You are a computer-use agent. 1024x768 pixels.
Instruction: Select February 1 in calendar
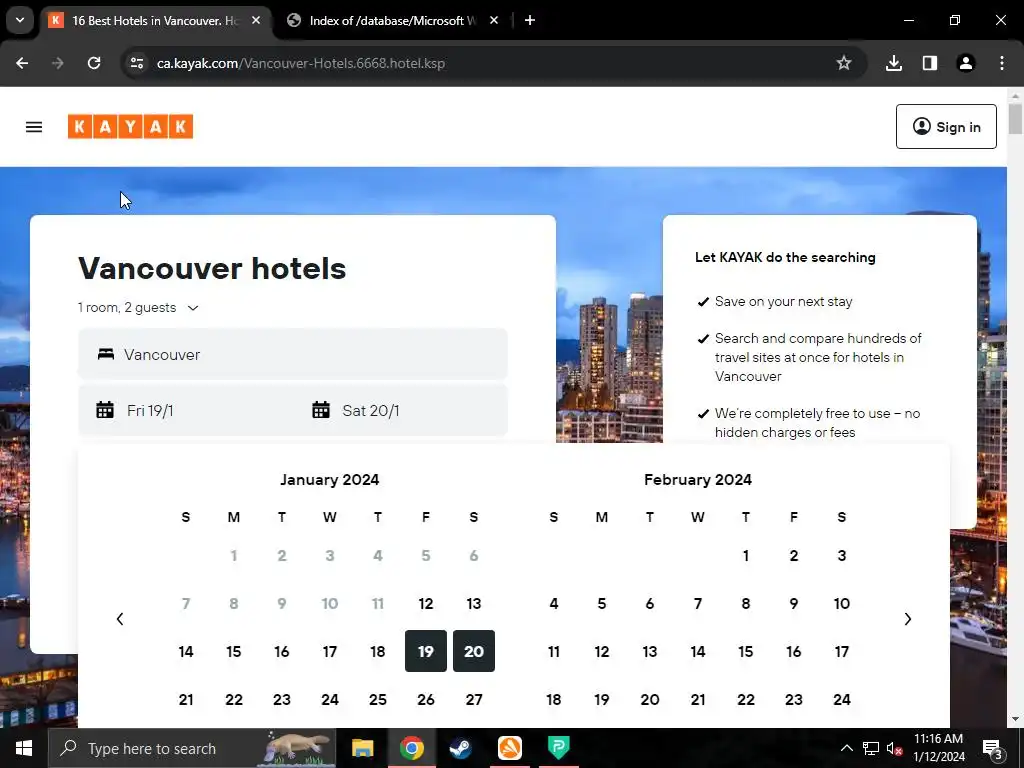click(746, 556)
